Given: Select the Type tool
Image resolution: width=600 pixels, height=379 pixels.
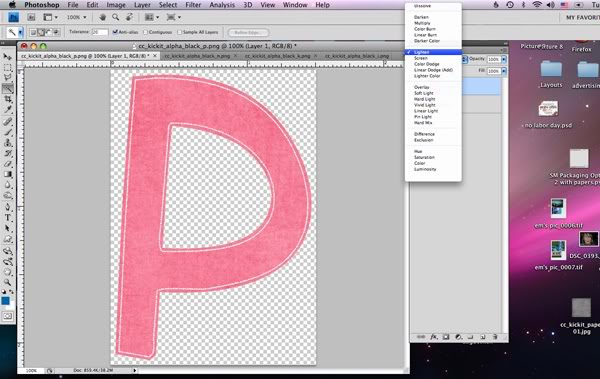Looking at the screenshot, I should coord(7,218).
